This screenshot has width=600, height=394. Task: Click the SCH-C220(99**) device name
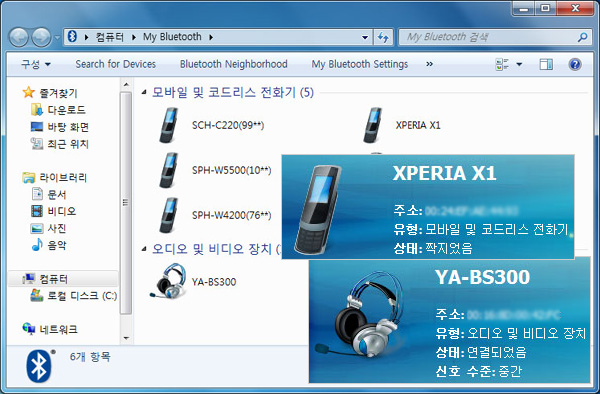228,125
